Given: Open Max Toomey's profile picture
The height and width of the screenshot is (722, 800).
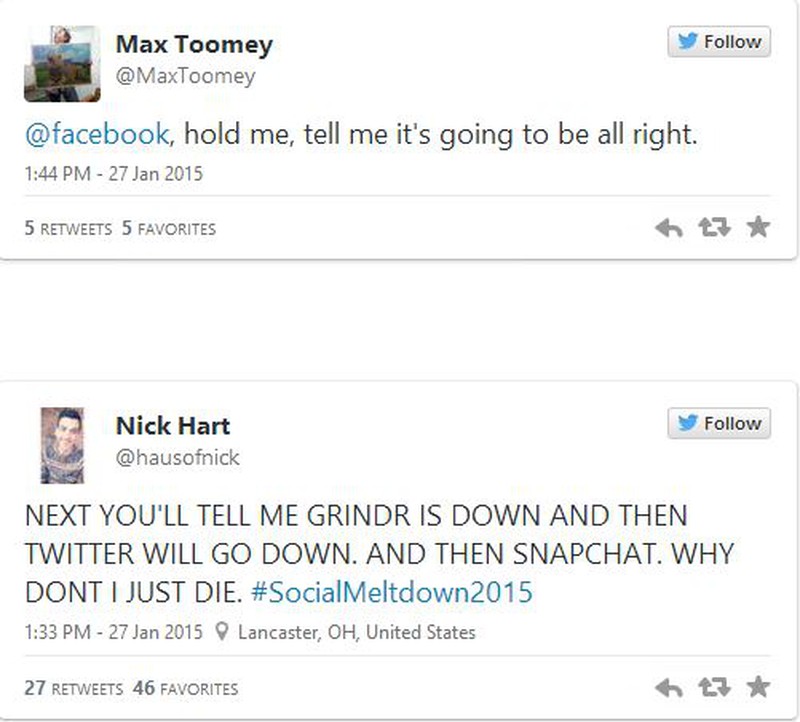Looking at the screenshot, I should (62, 64).
